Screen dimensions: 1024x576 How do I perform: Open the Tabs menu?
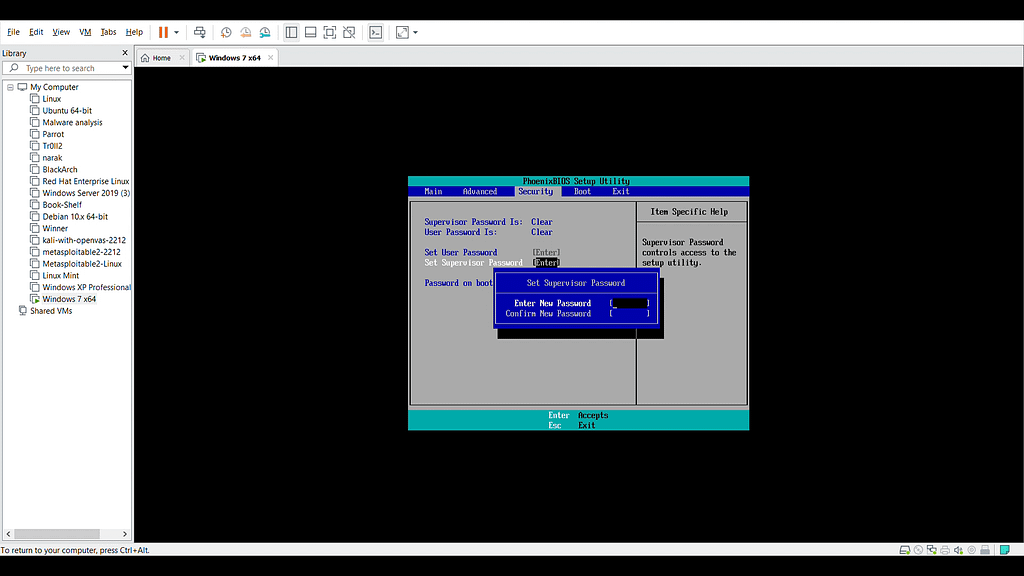point(108,32)
